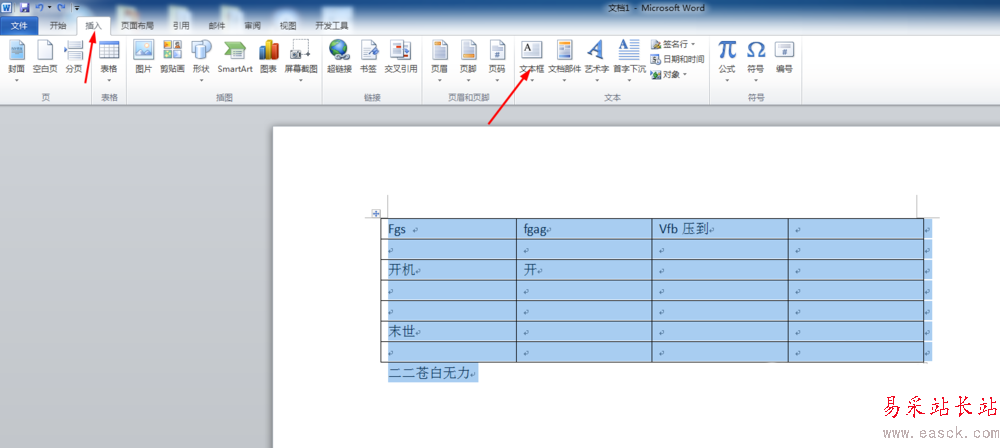Expand the cover page (封面) dropdown arrow
1000x448 pixels.
(17, 80)
